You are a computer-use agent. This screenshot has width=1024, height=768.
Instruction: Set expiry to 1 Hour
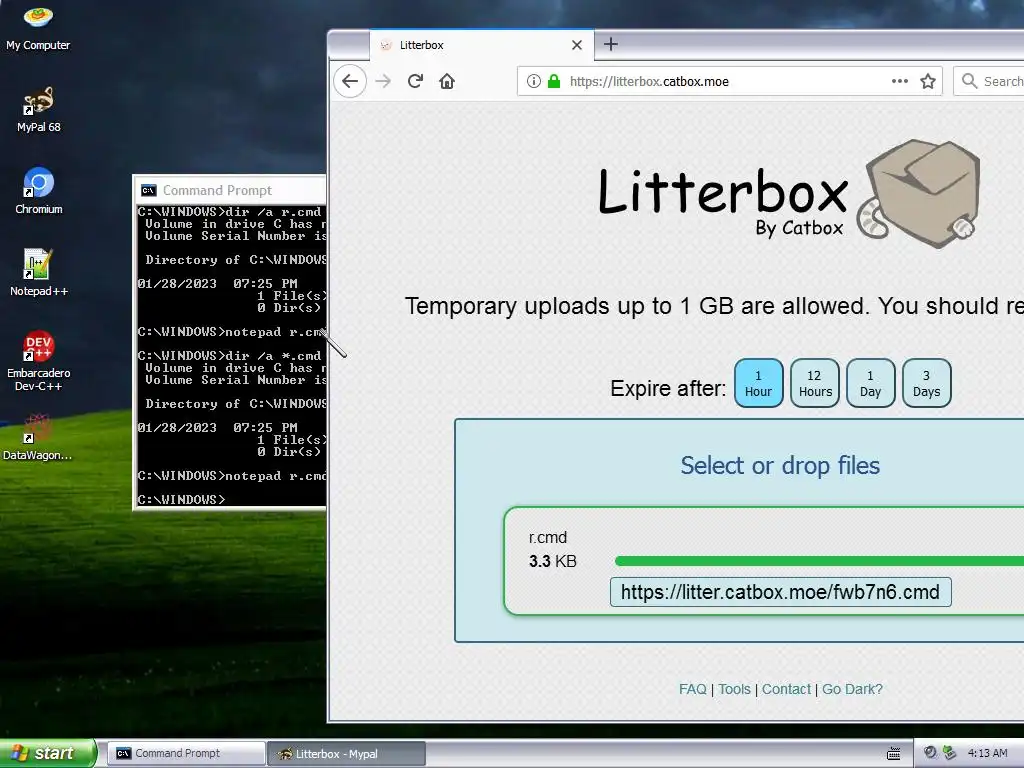tap(758, 383)
